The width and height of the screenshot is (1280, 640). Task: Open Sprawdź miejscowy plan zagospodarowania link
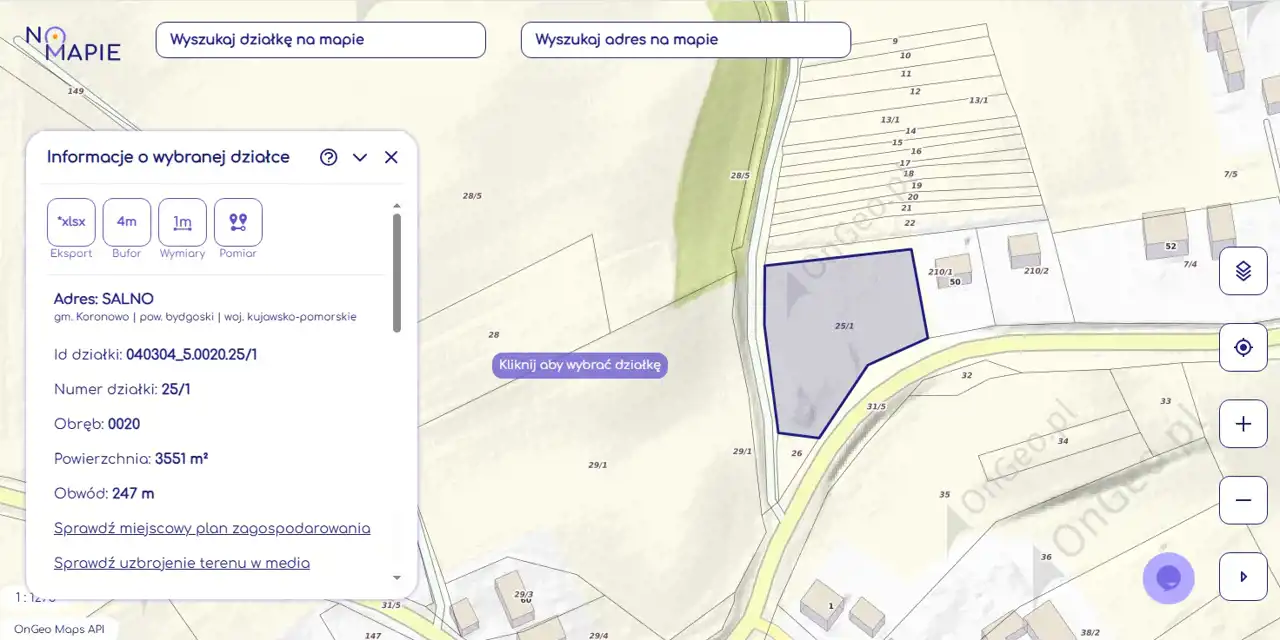212,528
